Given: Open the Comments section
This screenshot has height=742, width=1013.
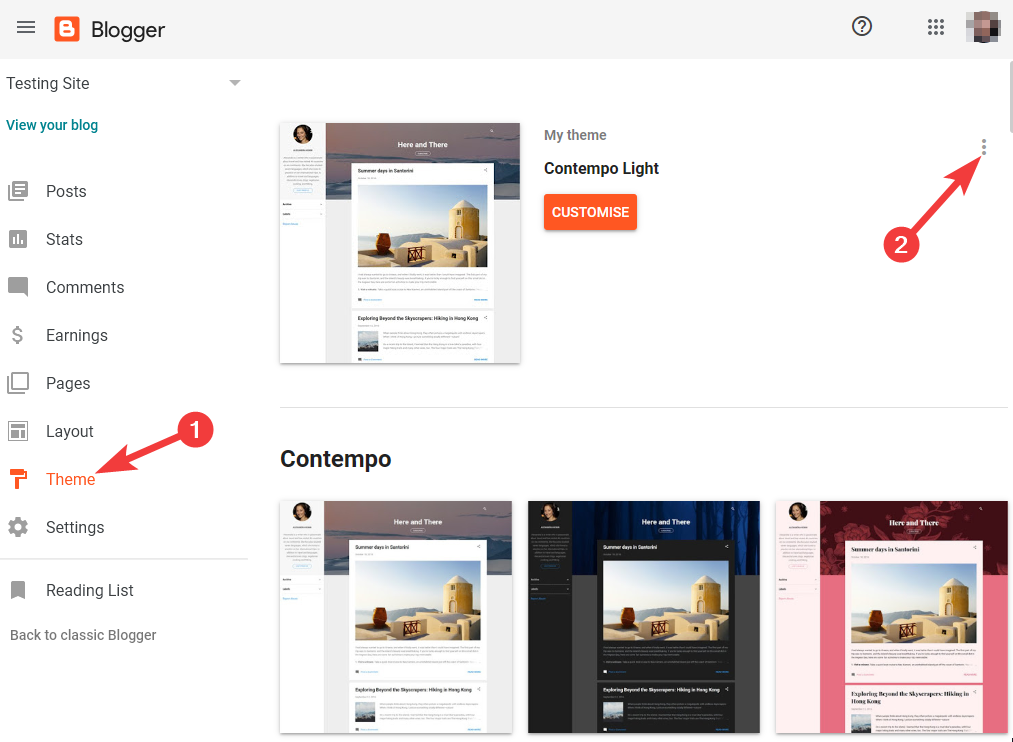Looking at the screenshot, I should click(x=85, y=287).
